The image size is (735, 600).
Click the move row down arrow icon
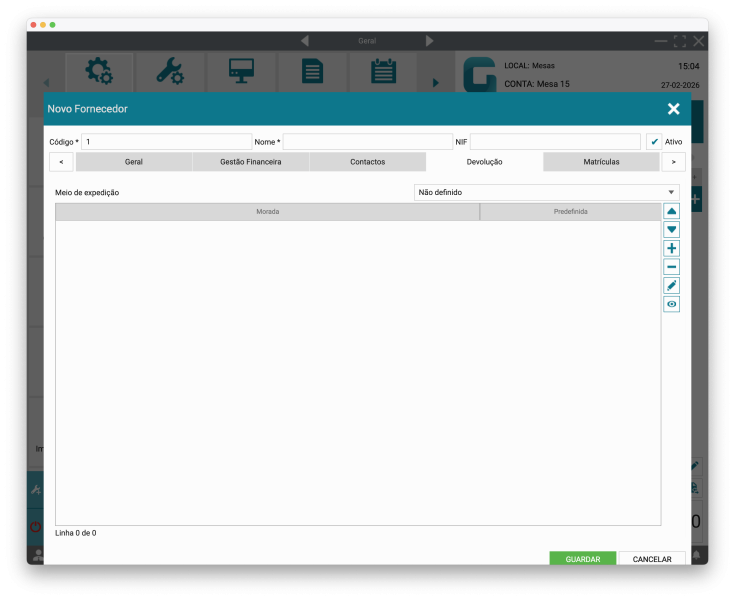(x=671, y=230)
